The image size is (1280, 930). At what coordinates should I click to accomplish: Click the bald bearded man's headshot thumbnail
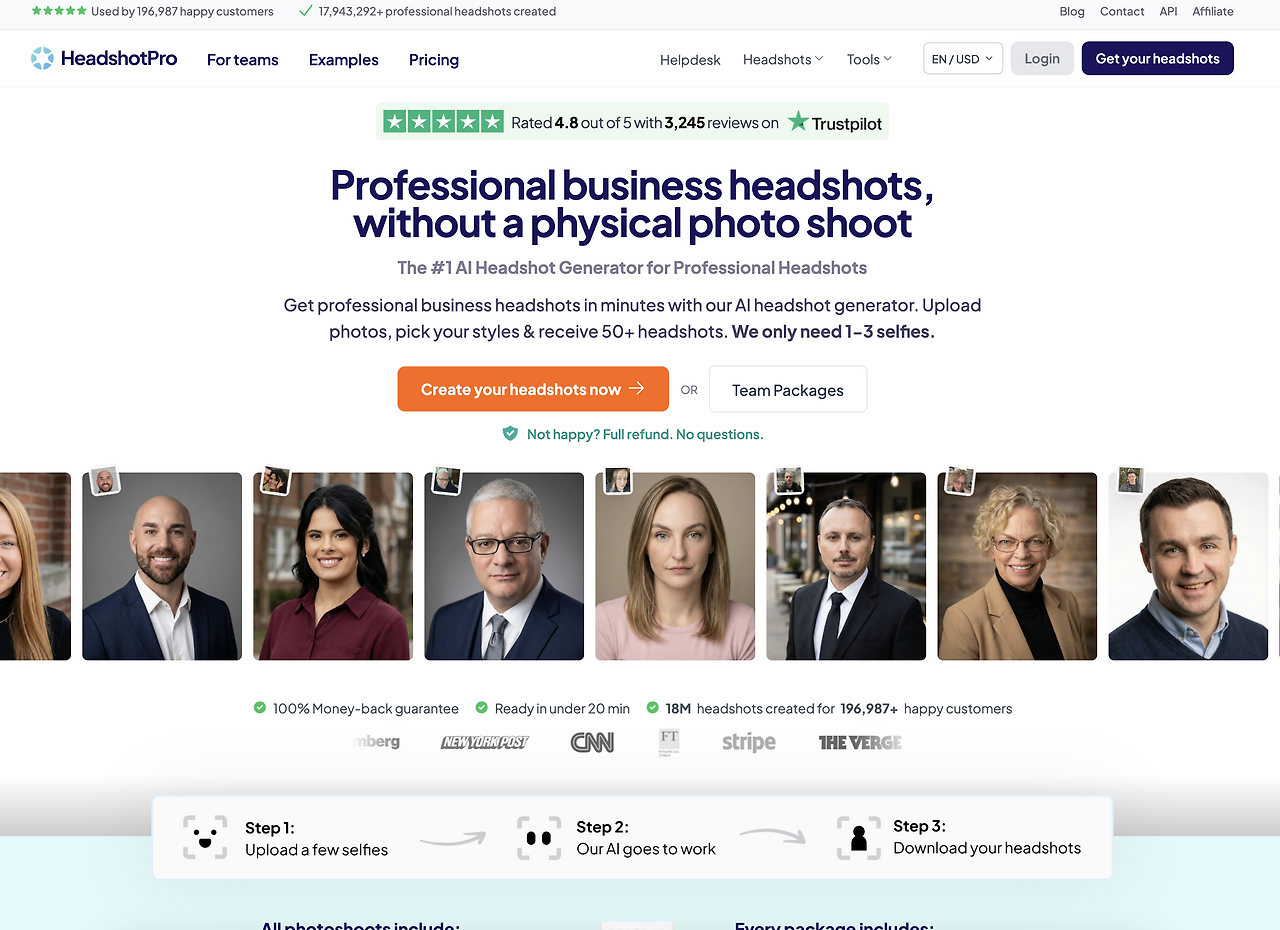(x=162, y=566)
